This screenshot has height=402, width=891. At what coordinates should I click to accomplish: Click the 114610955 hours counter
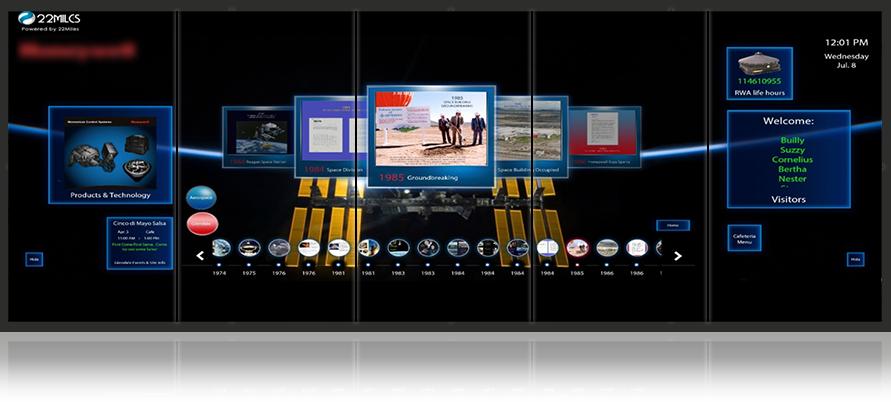(759, 81)
